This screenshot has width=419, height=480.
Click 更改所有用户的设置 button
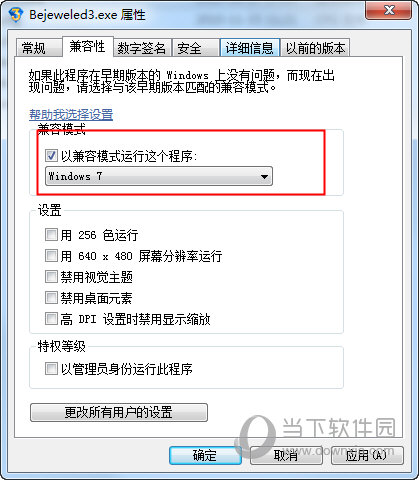tap(119, 413)
